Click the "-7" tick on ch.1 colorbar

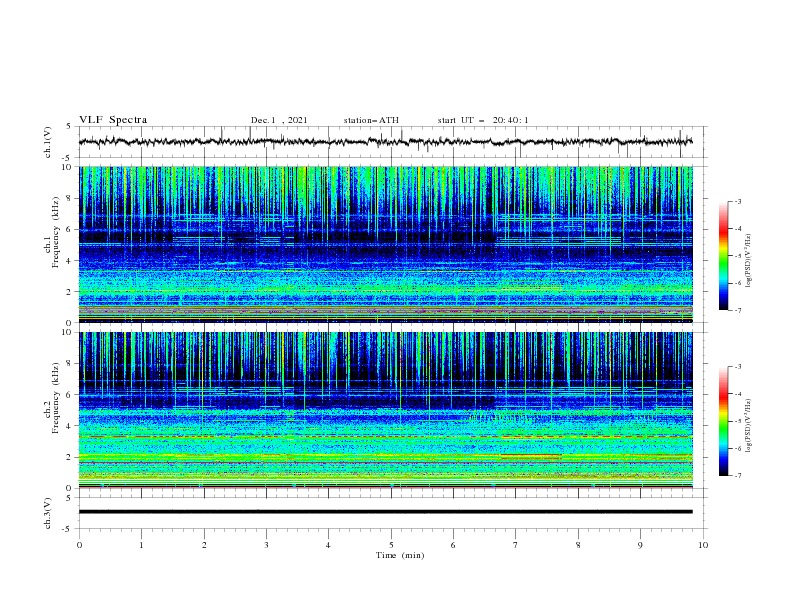pos(737,310)
